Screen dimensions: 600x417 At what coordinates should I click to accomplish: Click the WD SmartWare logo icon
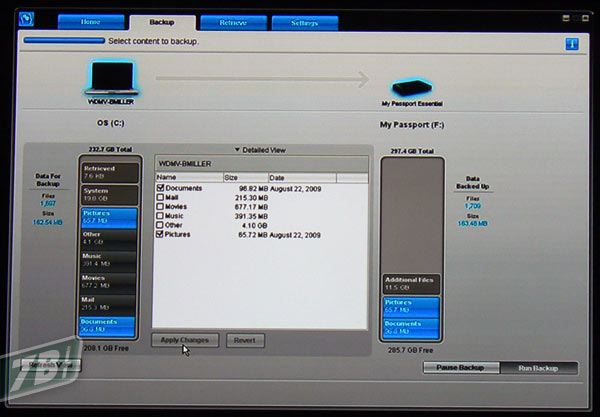point(26,19)
